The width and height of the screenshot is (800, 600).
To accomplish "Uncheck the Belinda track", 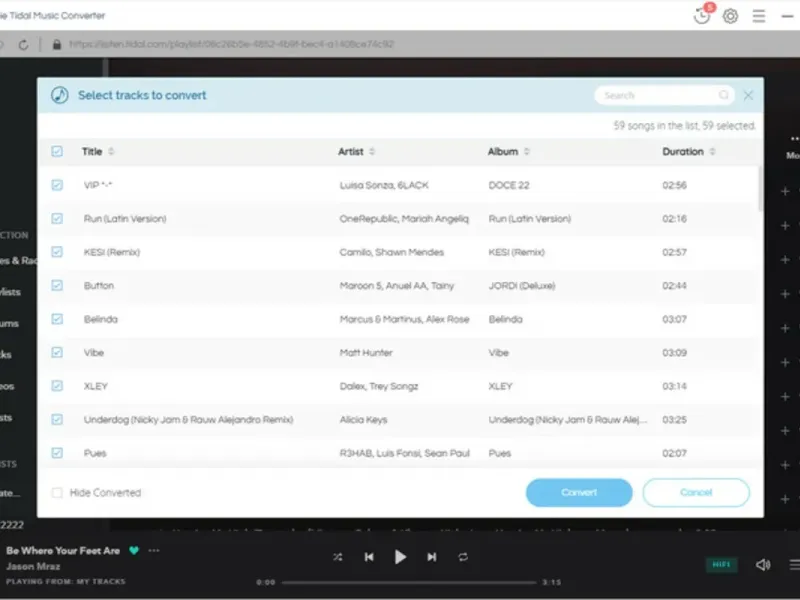I will tap(57, 319).
